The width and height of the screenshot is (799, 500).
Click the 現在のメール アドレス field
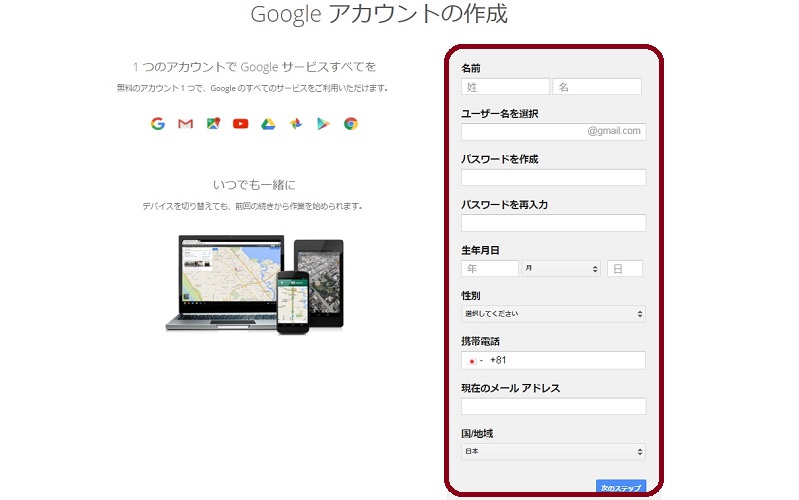tap(553, 406)
